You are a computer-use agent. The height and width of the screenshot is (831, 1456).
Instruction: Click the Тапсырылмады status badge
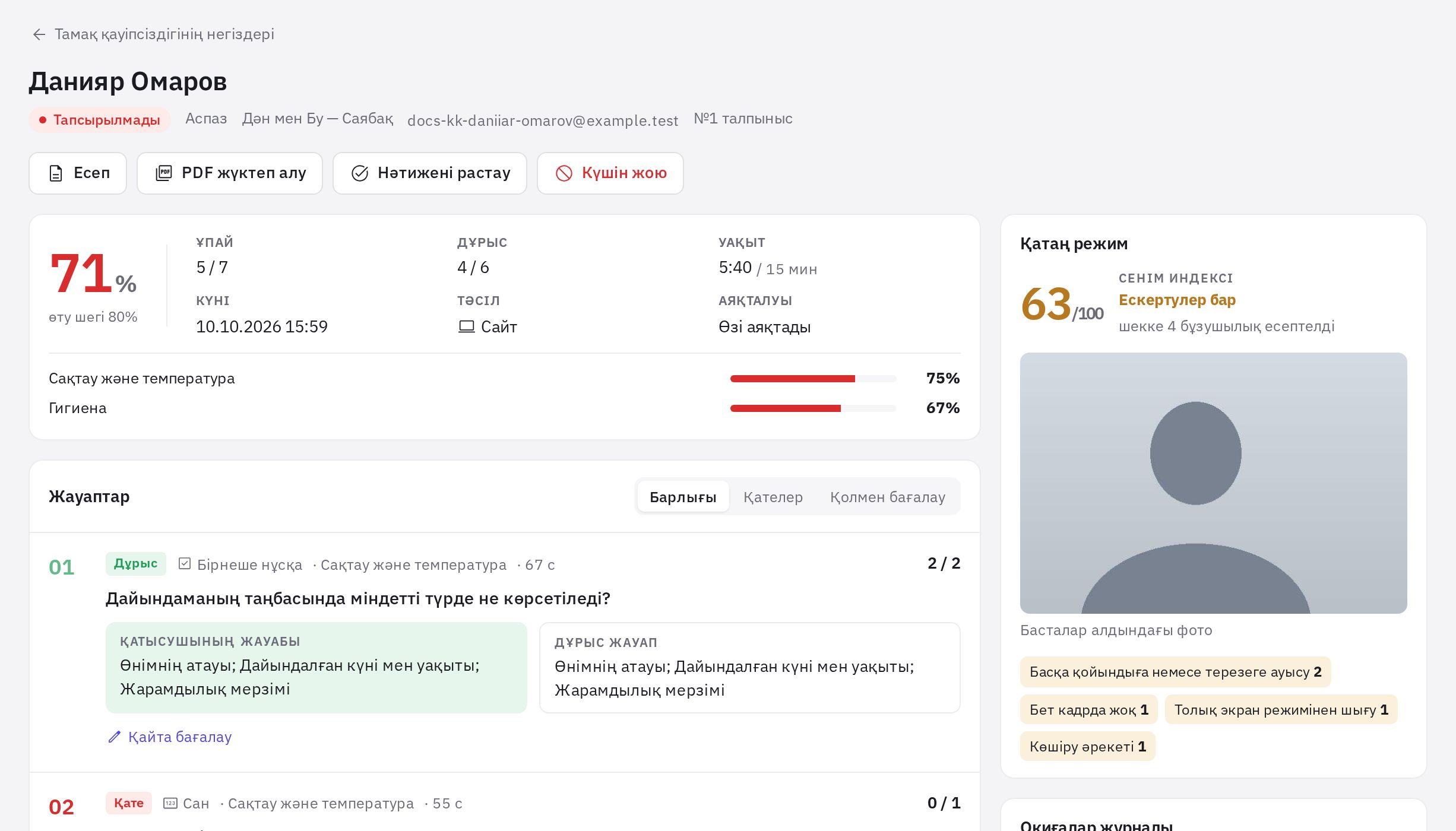click(x=100, y=120)
